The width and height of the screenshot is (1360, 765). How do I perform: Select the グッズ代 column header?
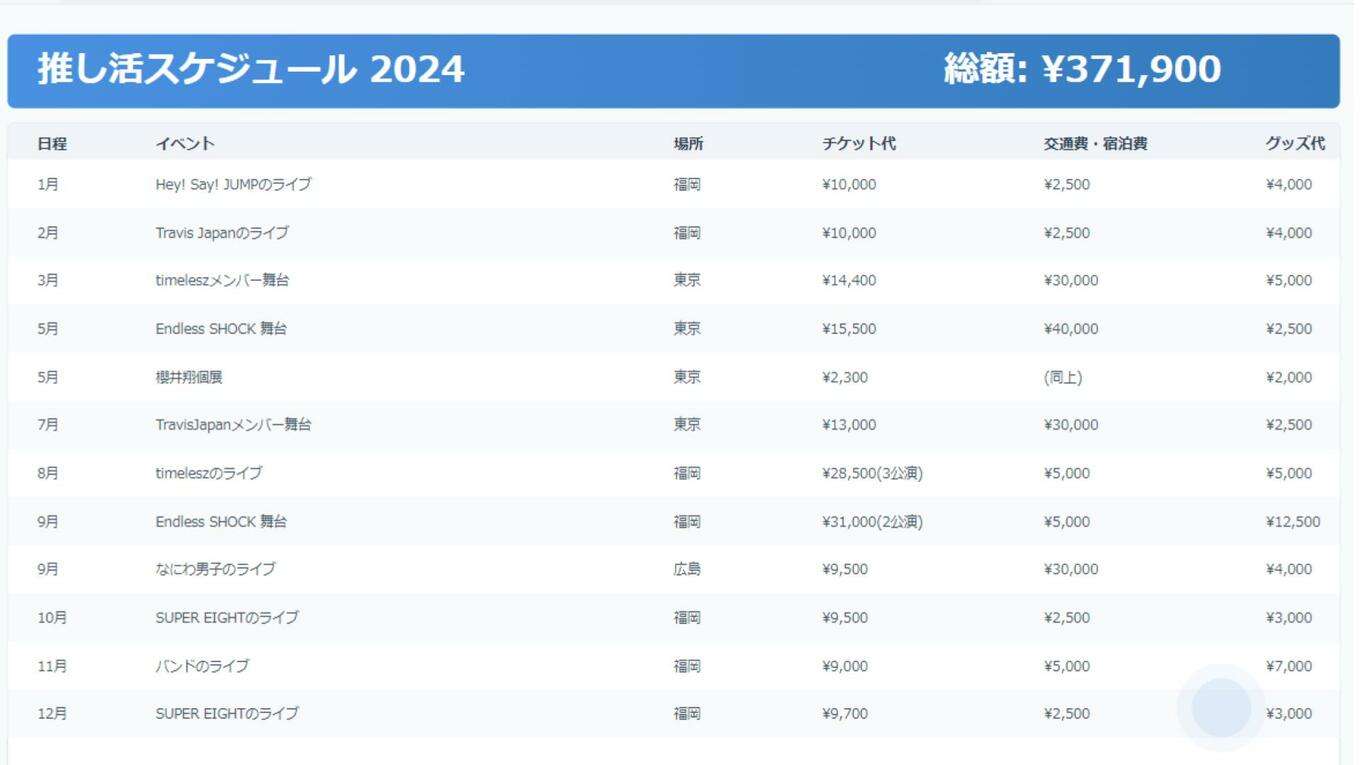[x=1295, y=144]
